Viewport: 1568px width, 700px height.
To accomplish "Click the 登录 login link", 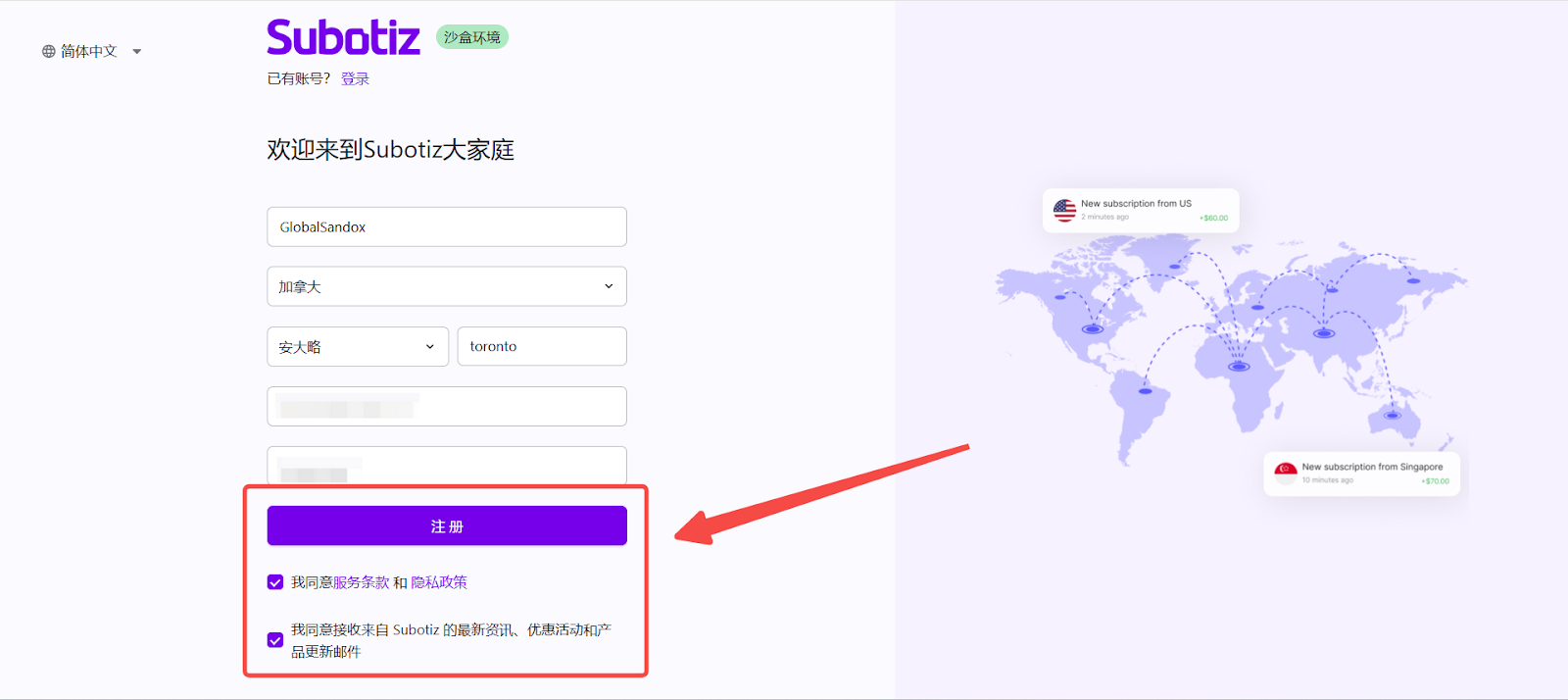I will coord(355,78).
